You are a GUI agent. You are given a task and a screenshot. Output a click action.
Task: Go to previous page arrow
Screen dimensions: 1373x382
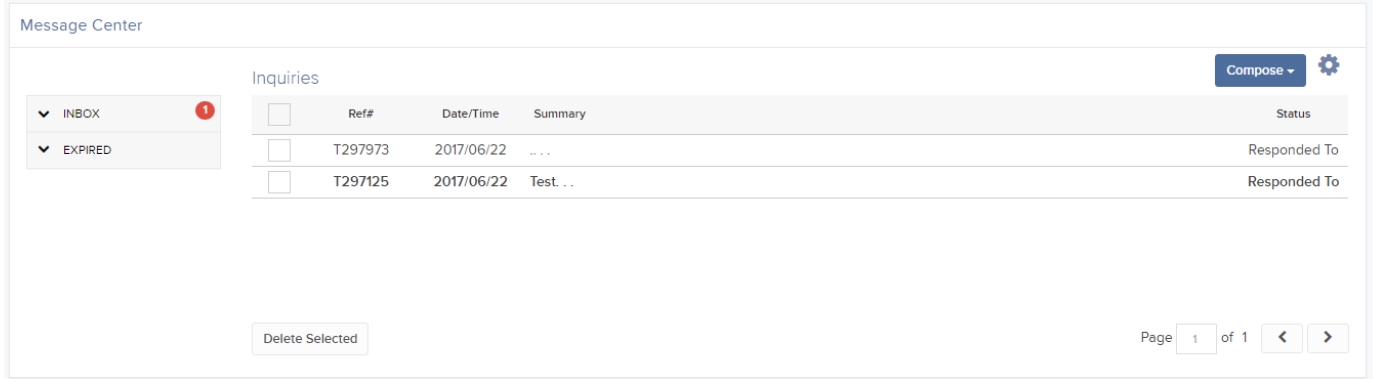tap(1283, 338)
